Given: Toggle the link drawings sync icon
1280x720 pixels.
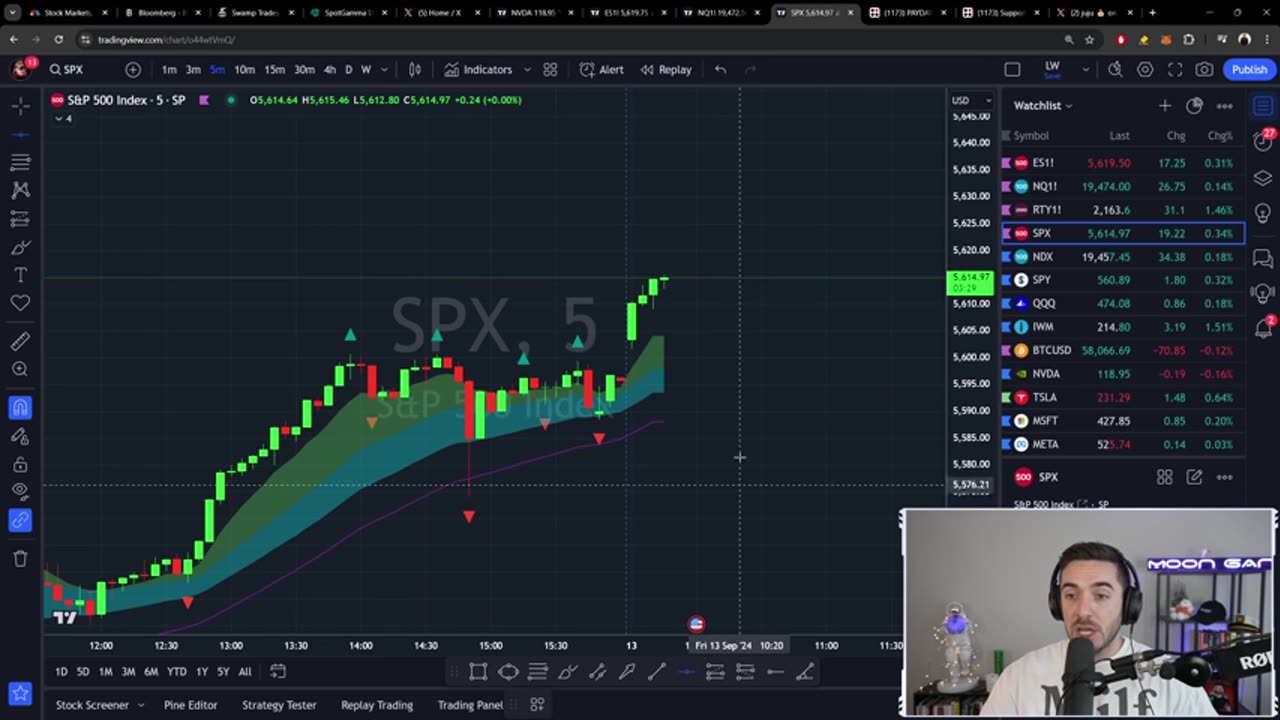Looking at the screenshot, I should tap(20, 520).
